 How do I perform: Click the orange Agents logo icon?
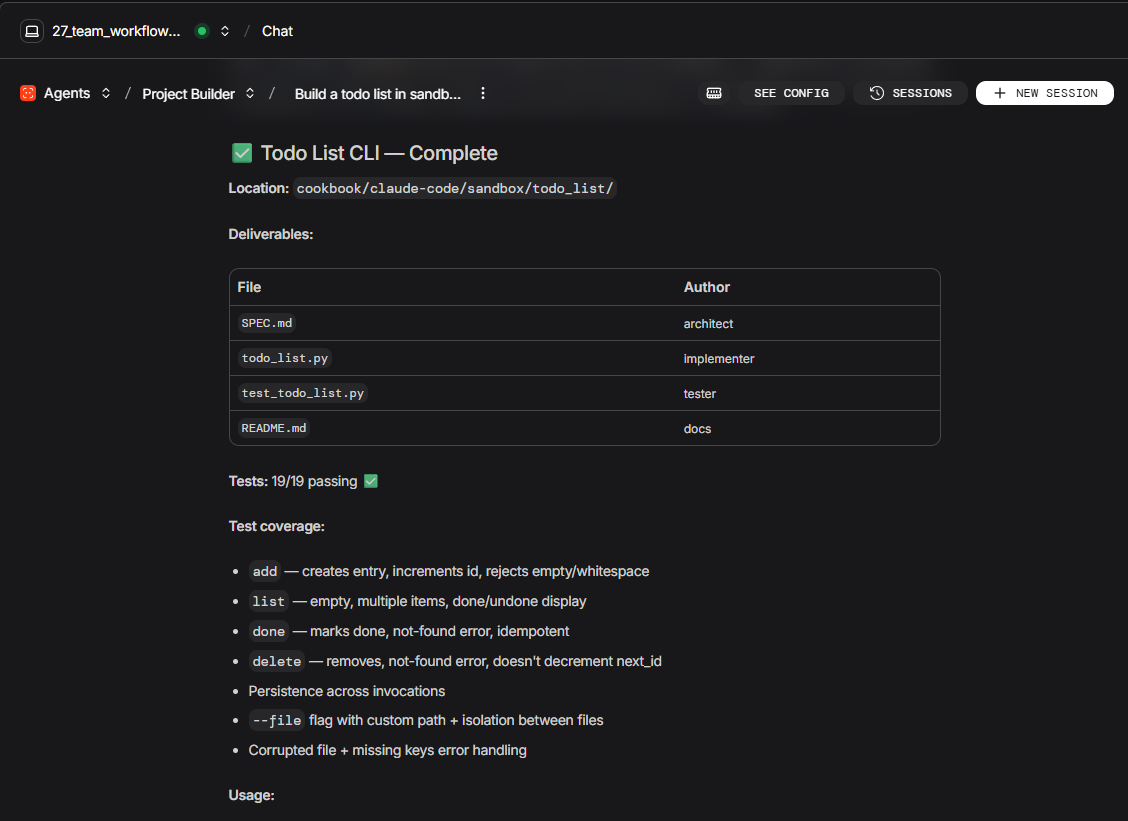point(28,94)
